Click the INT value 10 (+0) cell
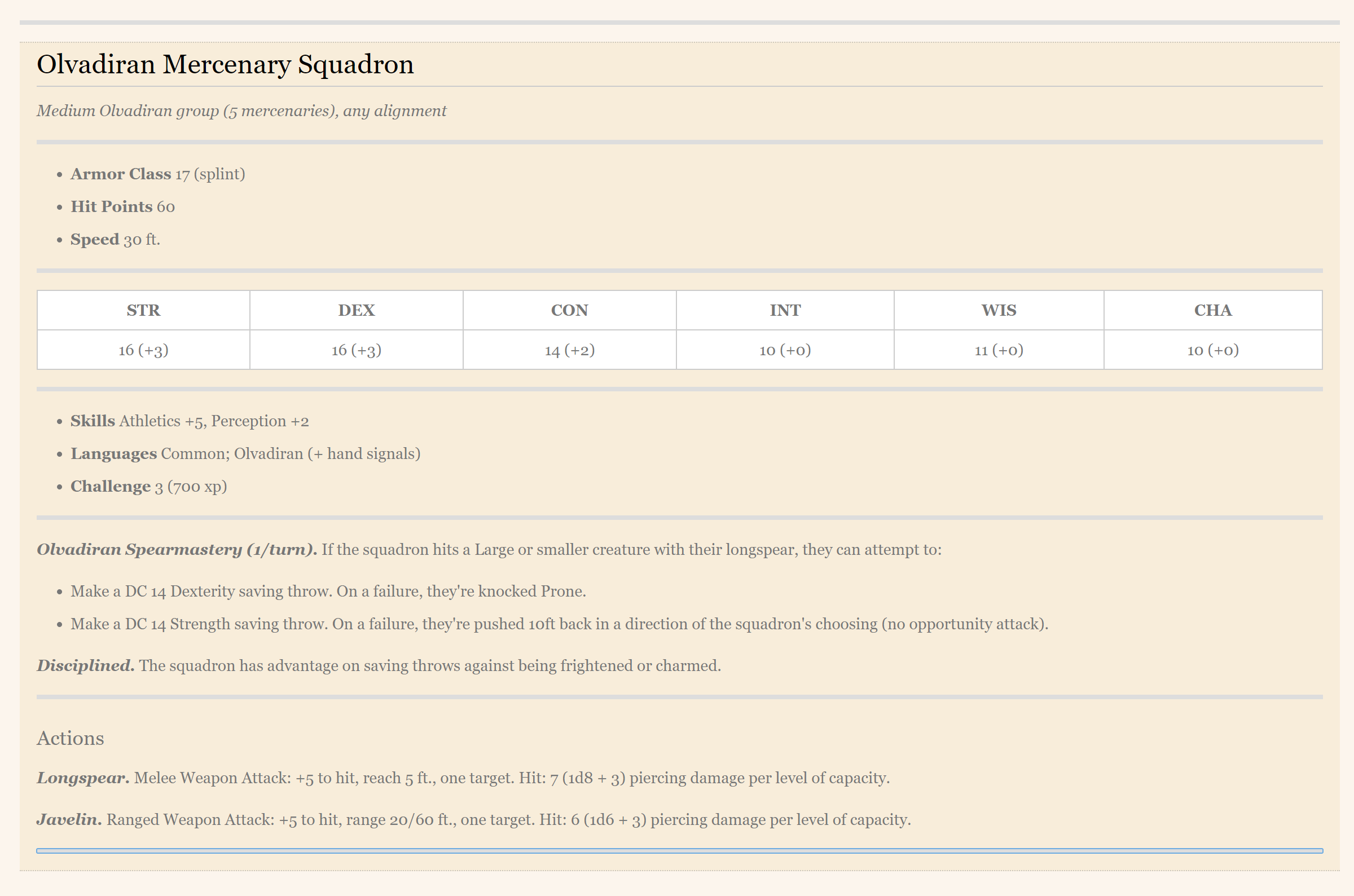Screen dimensions: 1354x896 [x=785, y=350]
